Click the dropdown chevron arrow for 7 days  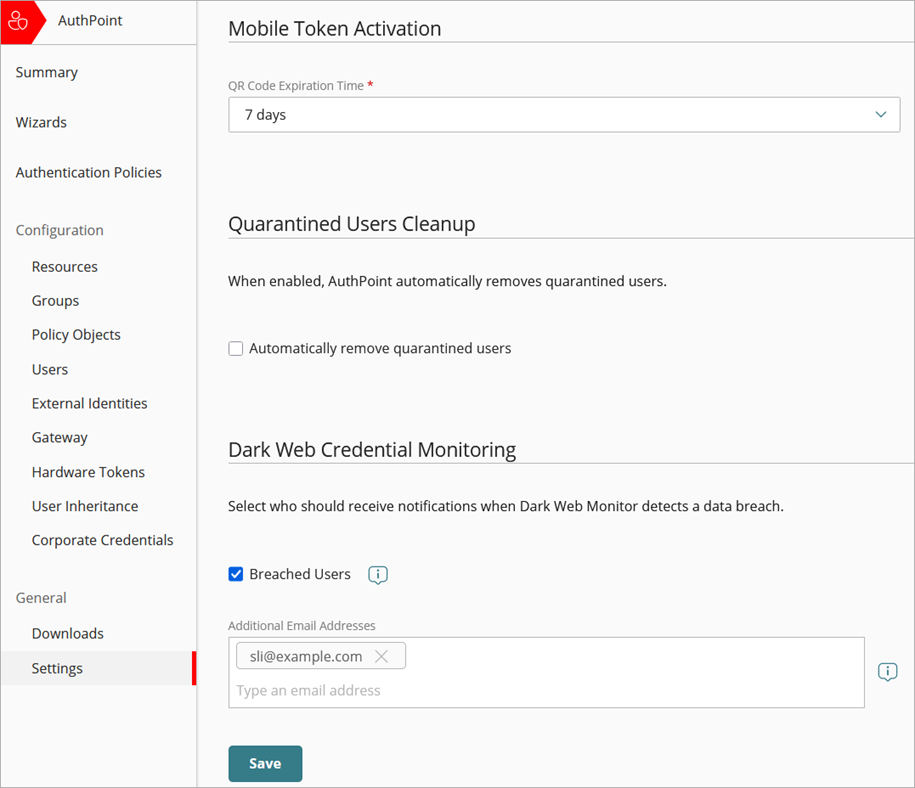click(x=880, y=115)
